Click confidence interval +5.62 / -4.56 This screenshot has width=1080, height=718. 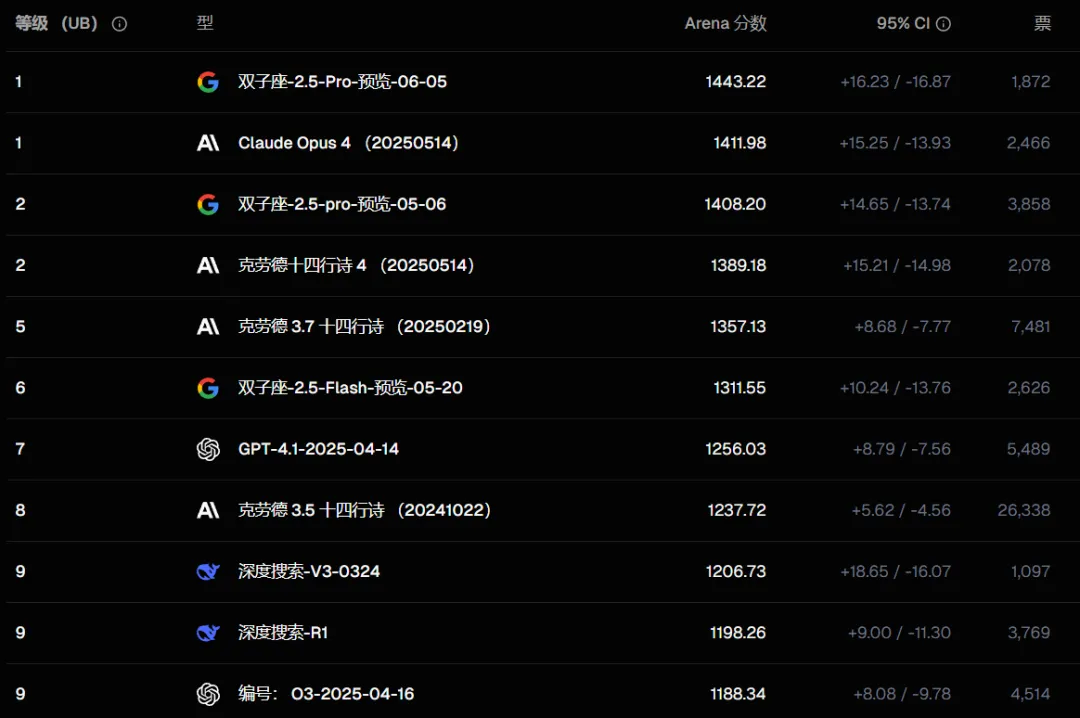pyautogui.click(x=902, y=511)
